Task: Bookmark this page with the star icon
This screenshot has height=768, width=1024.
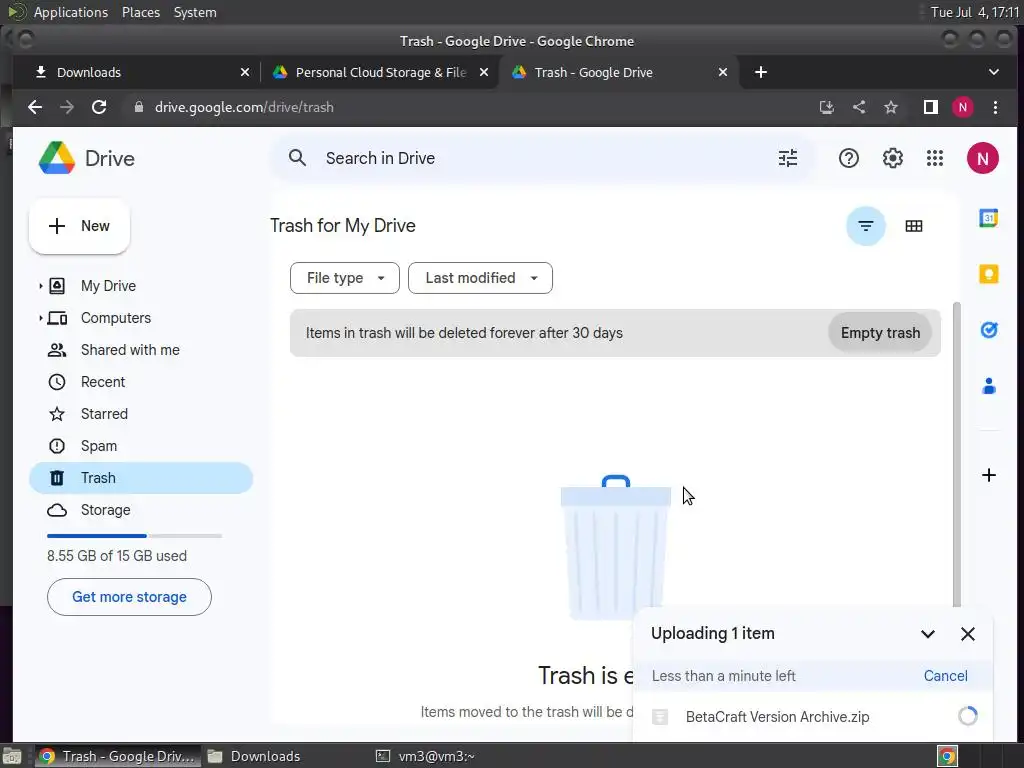Action: (x=891, y=107)
